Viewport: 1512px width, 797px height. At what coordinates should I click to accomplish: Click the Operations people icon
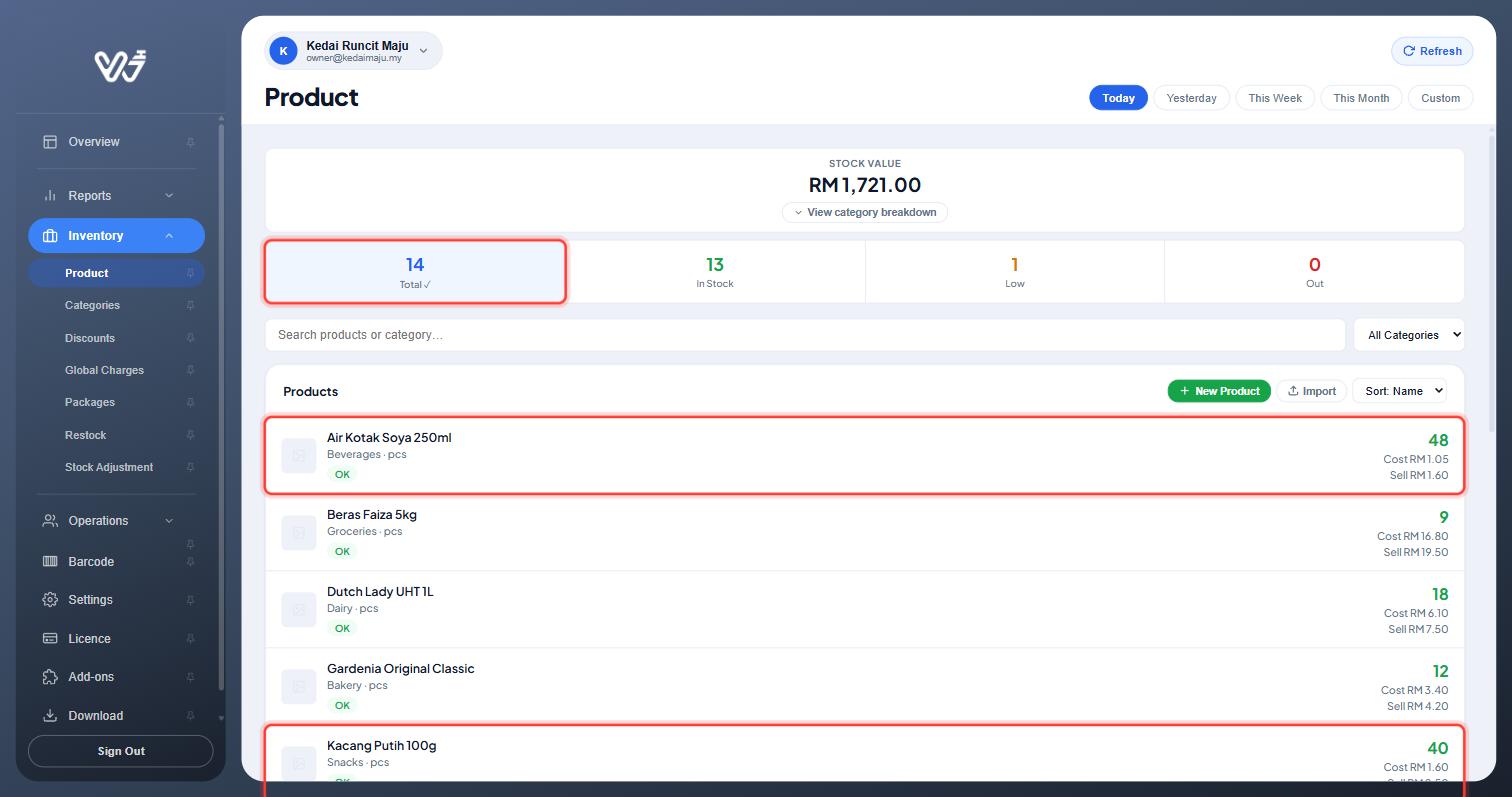click(x=50, y=521)
